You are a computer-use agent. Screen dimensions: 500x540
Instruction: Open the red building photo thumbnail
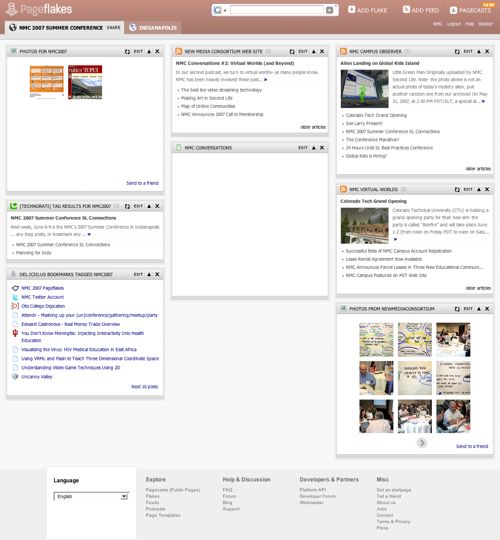[x=85, y=82]
